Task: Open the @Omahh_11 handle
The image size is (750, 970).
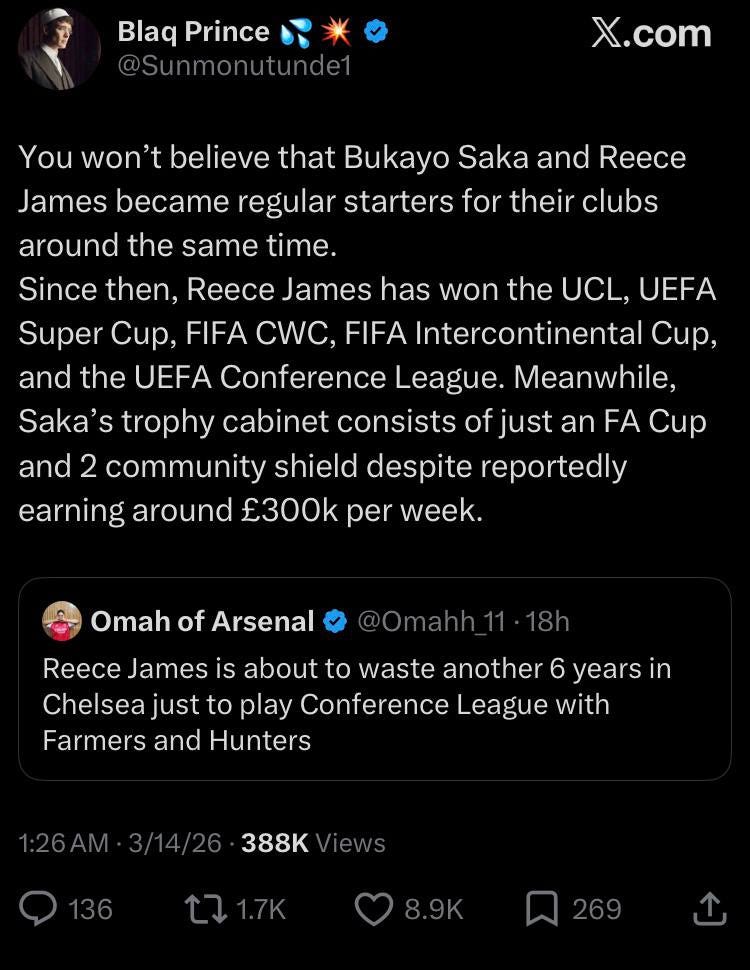Action: pos(430,621)
